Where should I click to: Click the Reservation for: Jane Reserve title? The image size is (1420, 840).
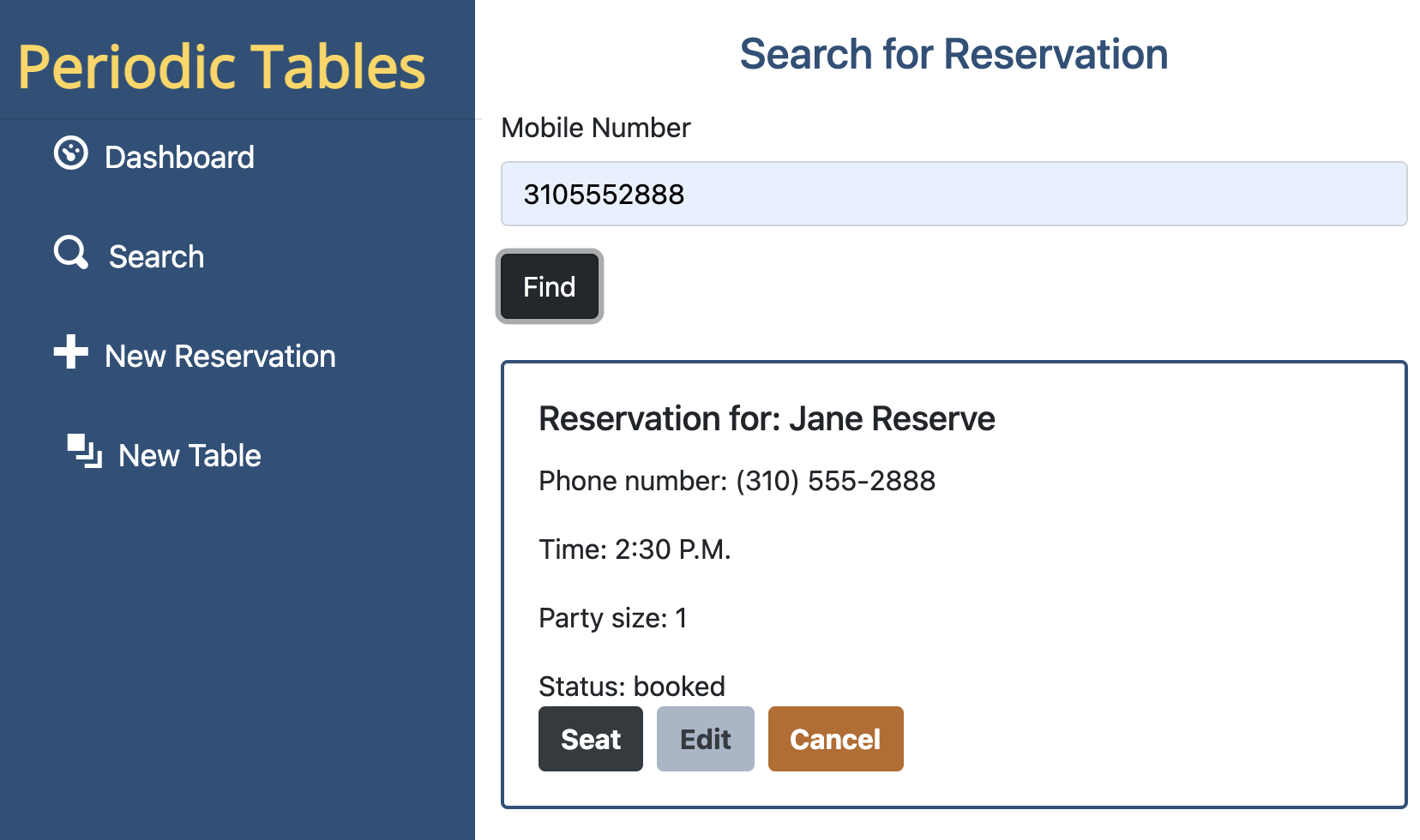point(767,419)
